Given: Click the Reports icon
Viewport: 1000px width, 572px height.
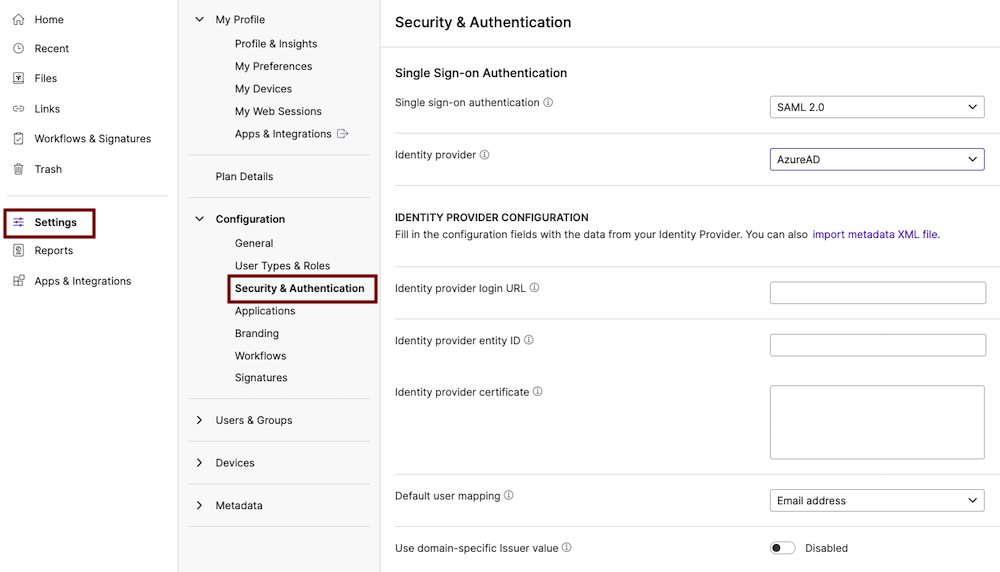Looking at the screenshot, I should click(18, 251).
